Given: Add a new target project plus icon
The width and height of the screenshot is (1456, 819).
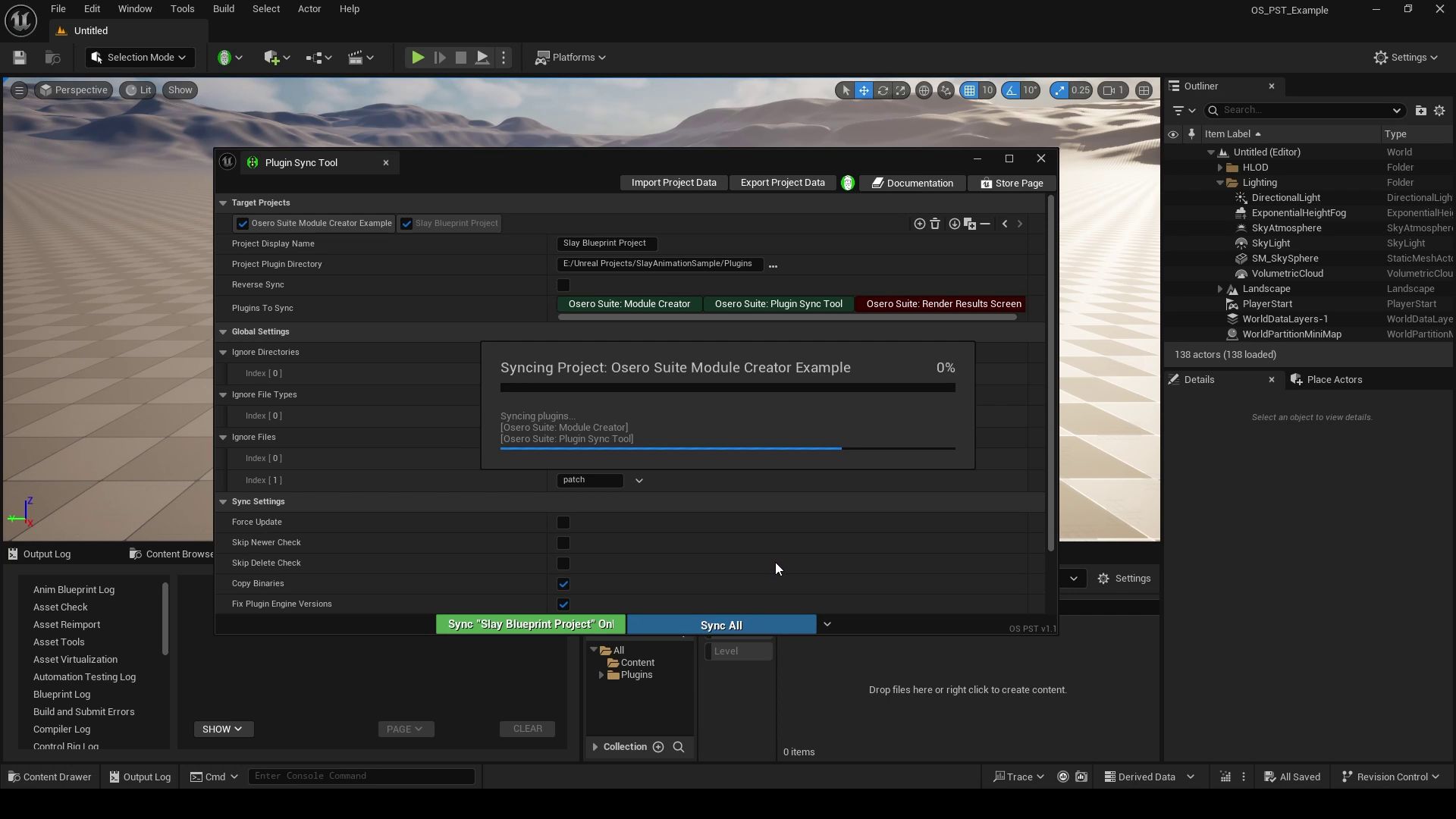Looking at the screenshot, I should pos(919,224).
